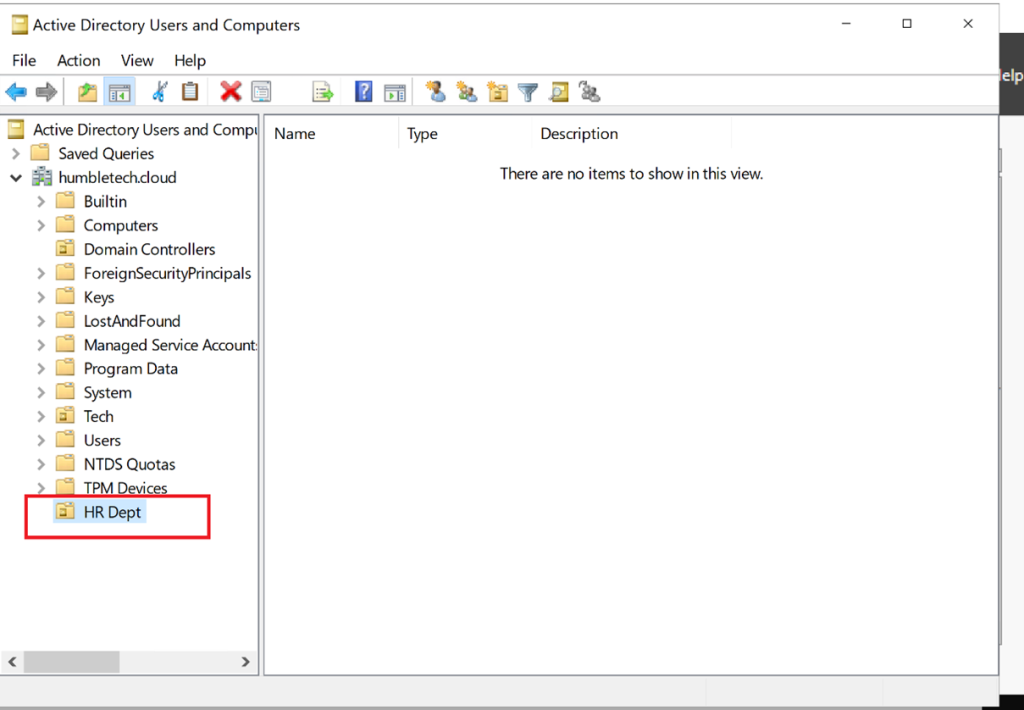The image size is (1024, 710).
Task: Toggle the Show/Hide Console Tree button
Action: (x=120, y=93)
